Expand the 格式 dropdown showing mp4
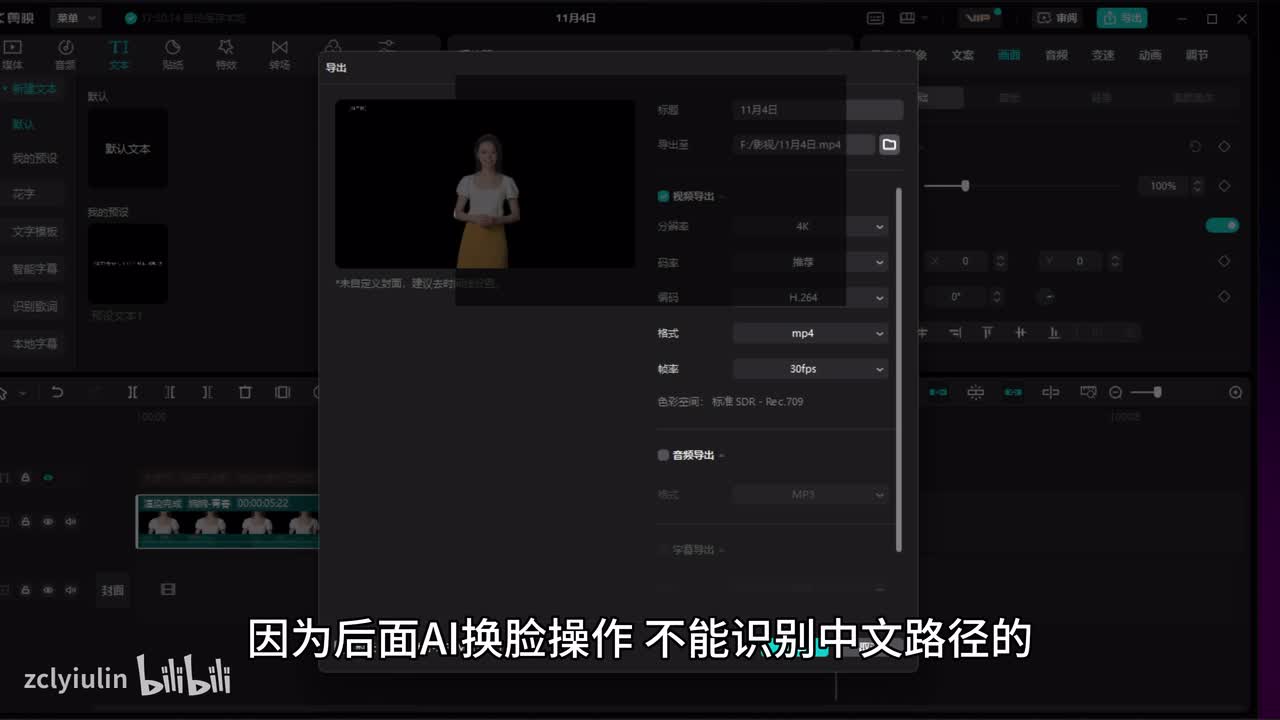1280x720 pixels. [x=810, y=333]
